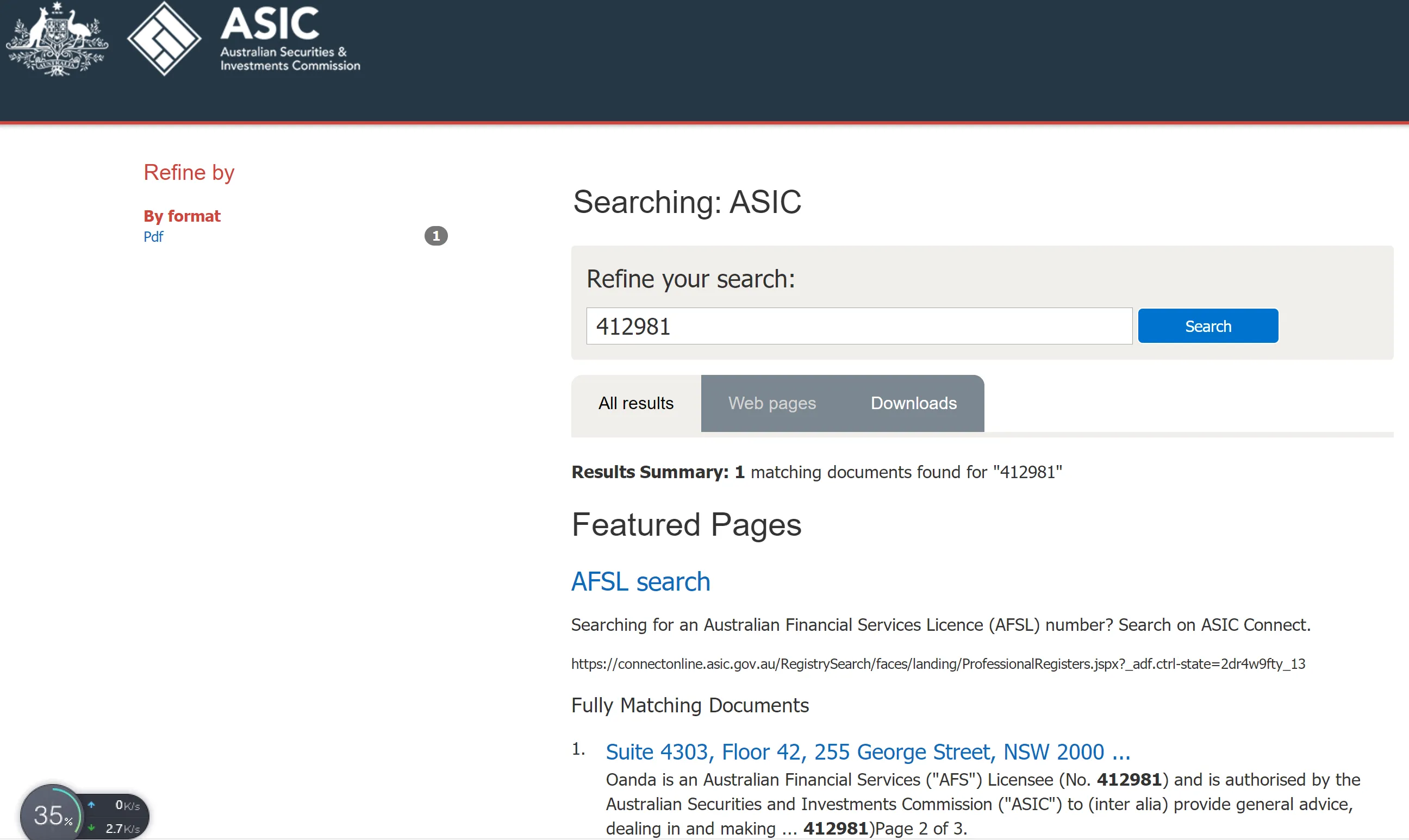Click the Pdf result count badge

435,236
